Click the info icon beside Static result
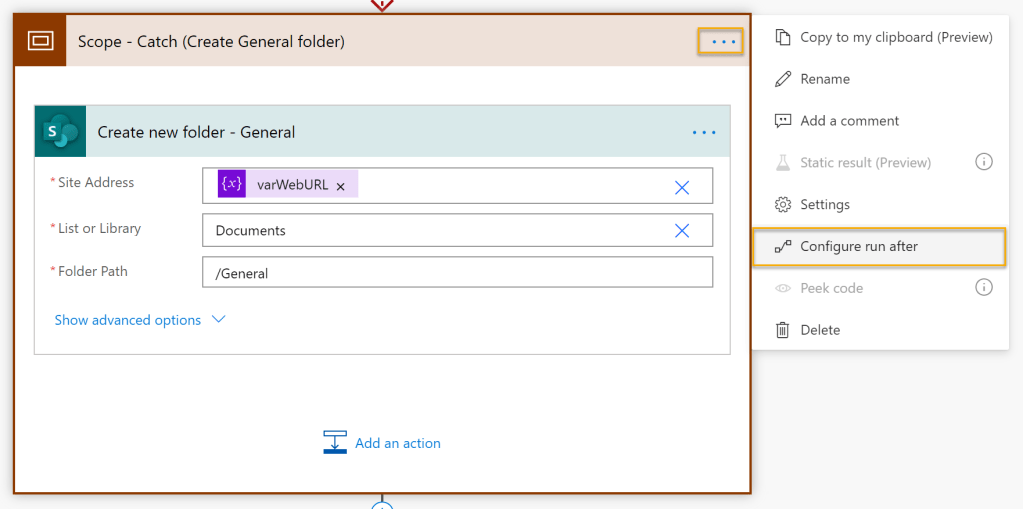The width and height of the screenshot is (1023, 509). [984, 162]
